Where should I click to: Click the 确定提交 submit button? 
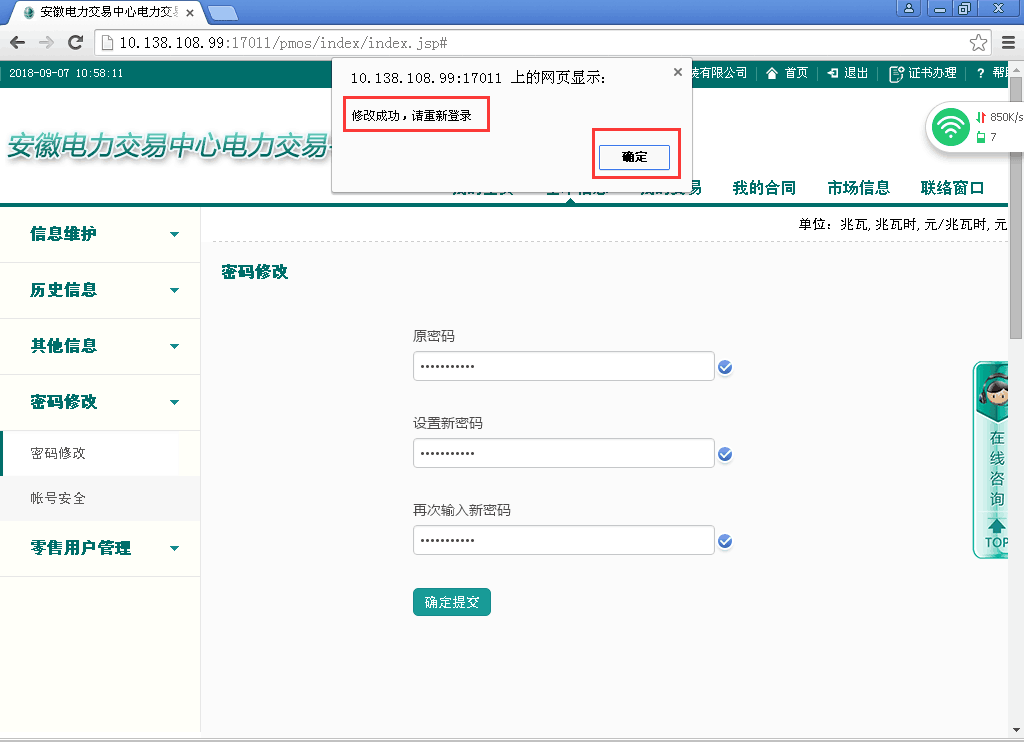click(451, 602)
